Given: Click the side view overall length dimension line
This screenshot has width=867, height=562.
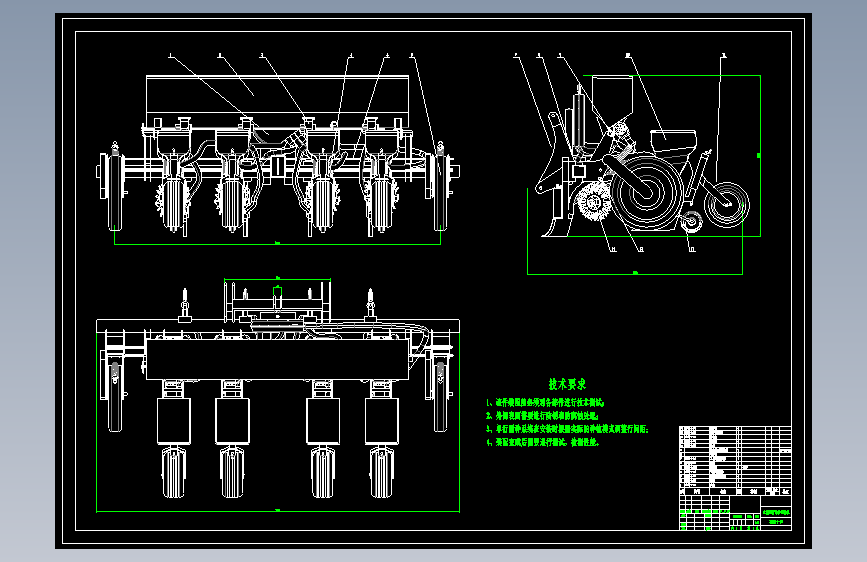Looking at the screenshot, I should click(x=635, y=273).
